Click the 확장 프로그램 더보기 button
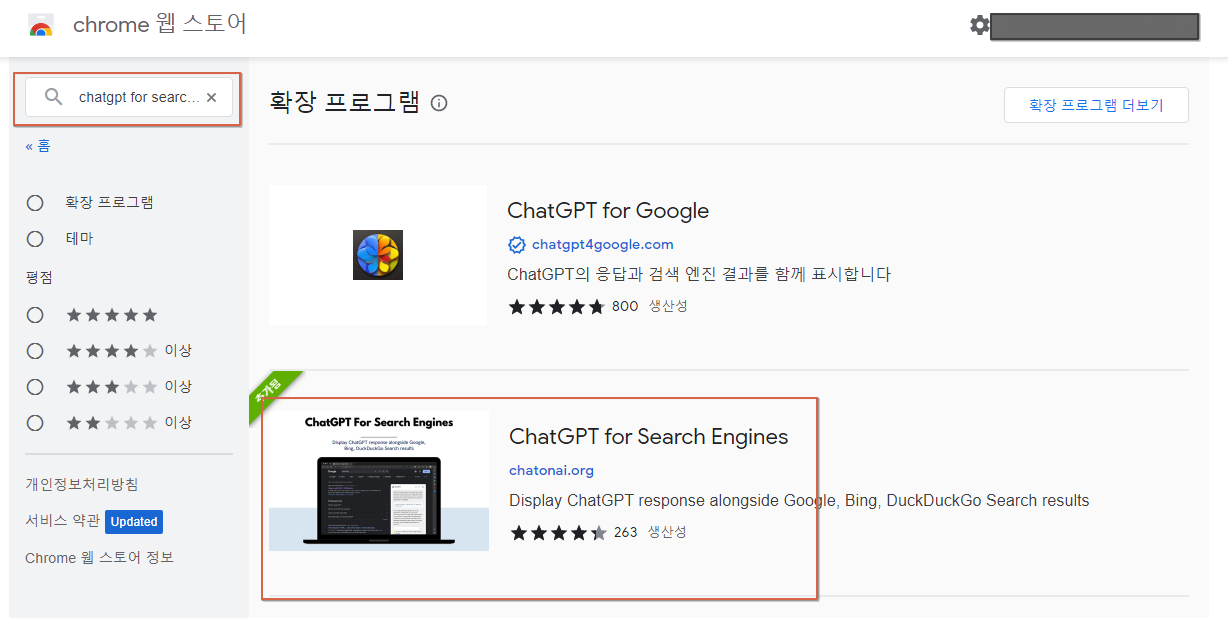Screen dimensions: 1228x618 click(x=1096, y=105)
